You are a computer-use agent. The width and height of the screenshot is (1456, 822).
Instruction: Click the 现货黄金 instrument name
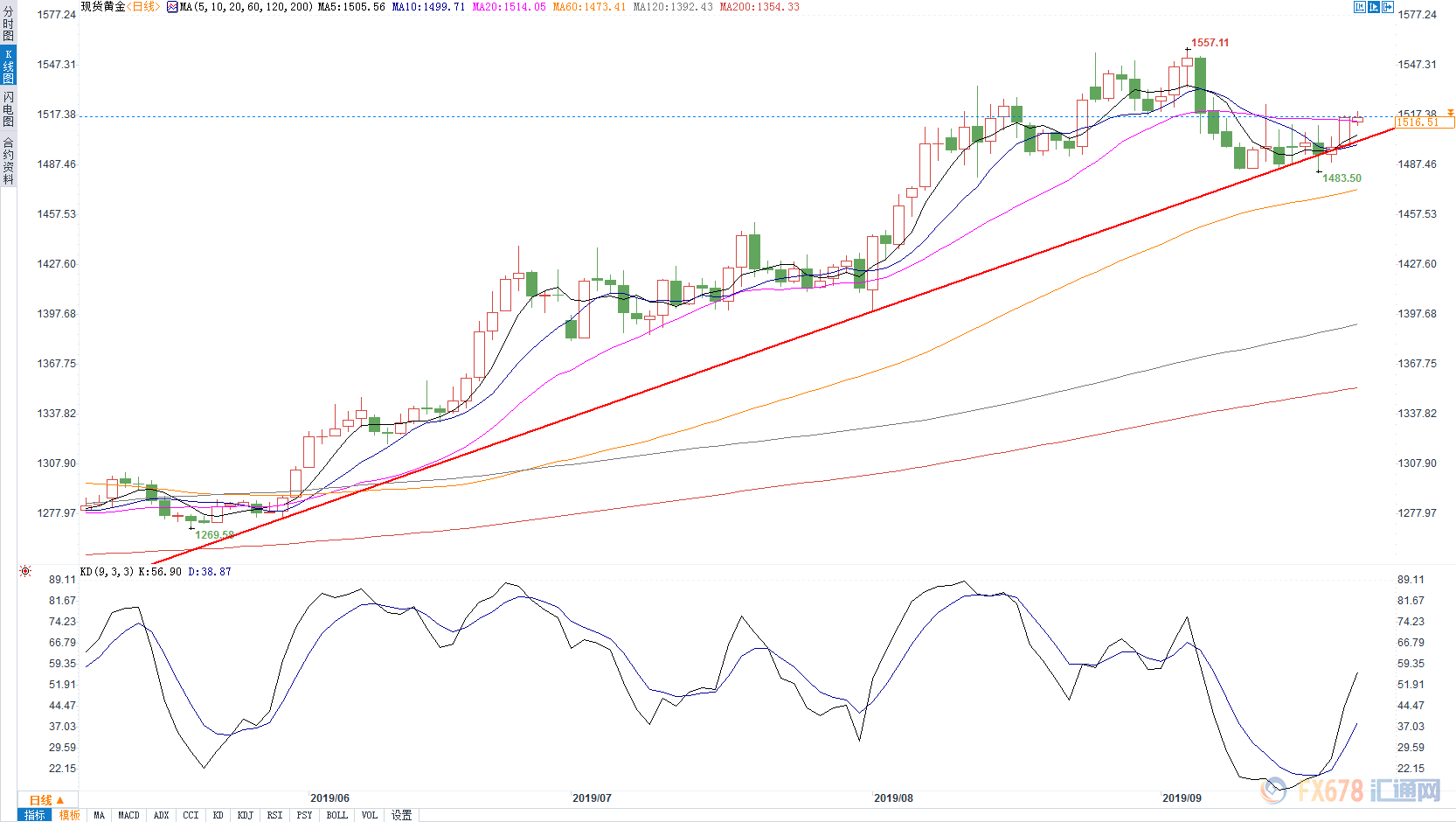point(103,7)
